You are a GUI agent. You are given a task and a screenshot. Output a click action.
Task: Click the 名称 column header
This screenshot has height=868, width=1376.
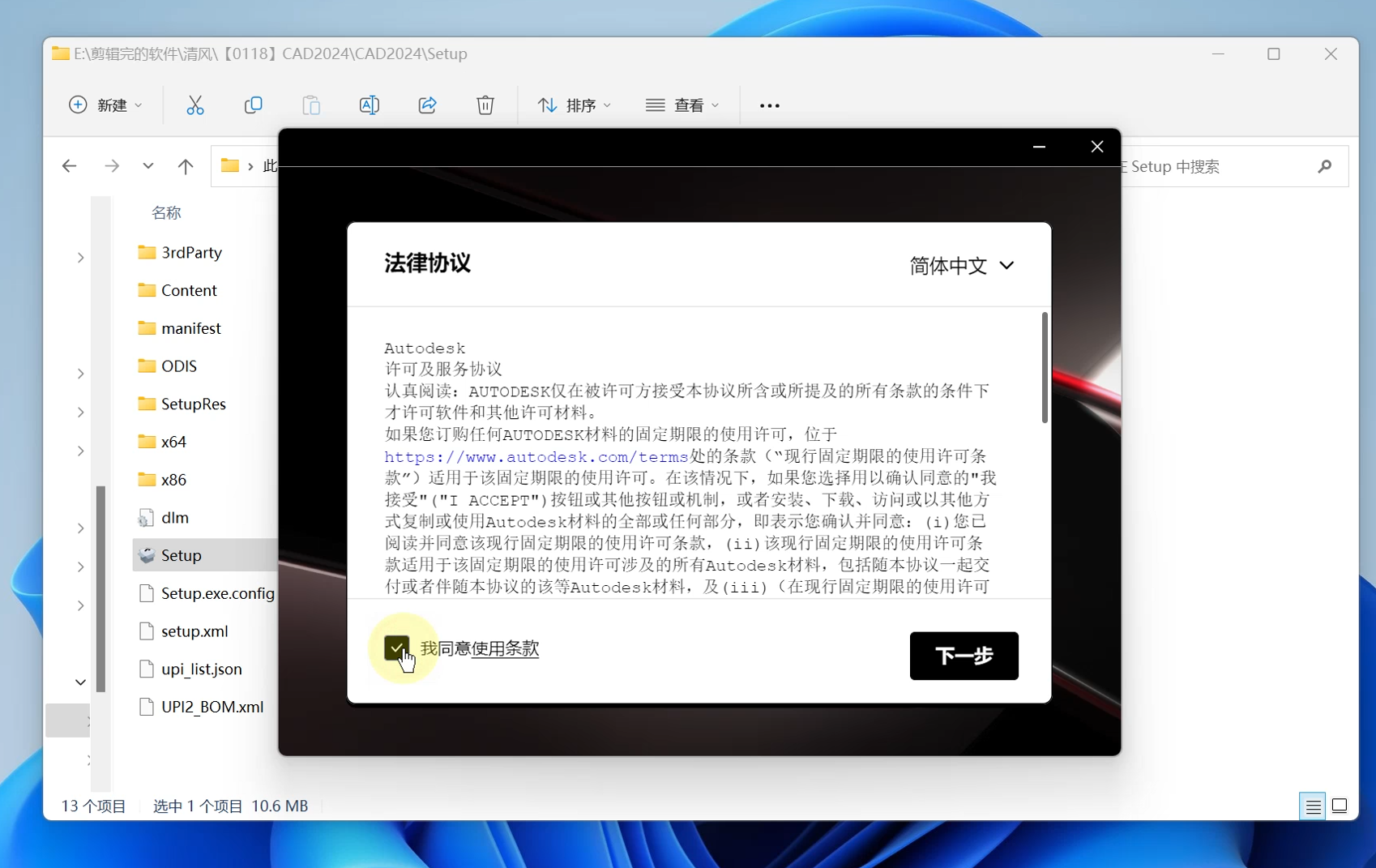pos(166,213)
